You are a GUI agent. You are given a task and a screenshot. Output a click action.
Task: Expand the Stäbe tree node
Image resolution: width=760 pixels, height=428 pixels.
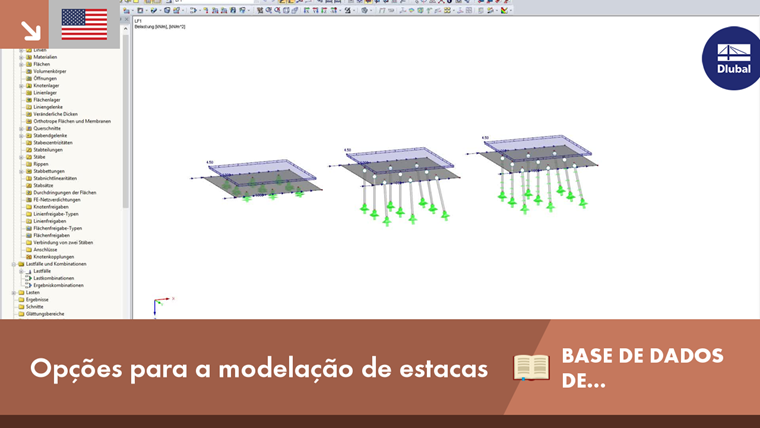(x=21, y=157)
